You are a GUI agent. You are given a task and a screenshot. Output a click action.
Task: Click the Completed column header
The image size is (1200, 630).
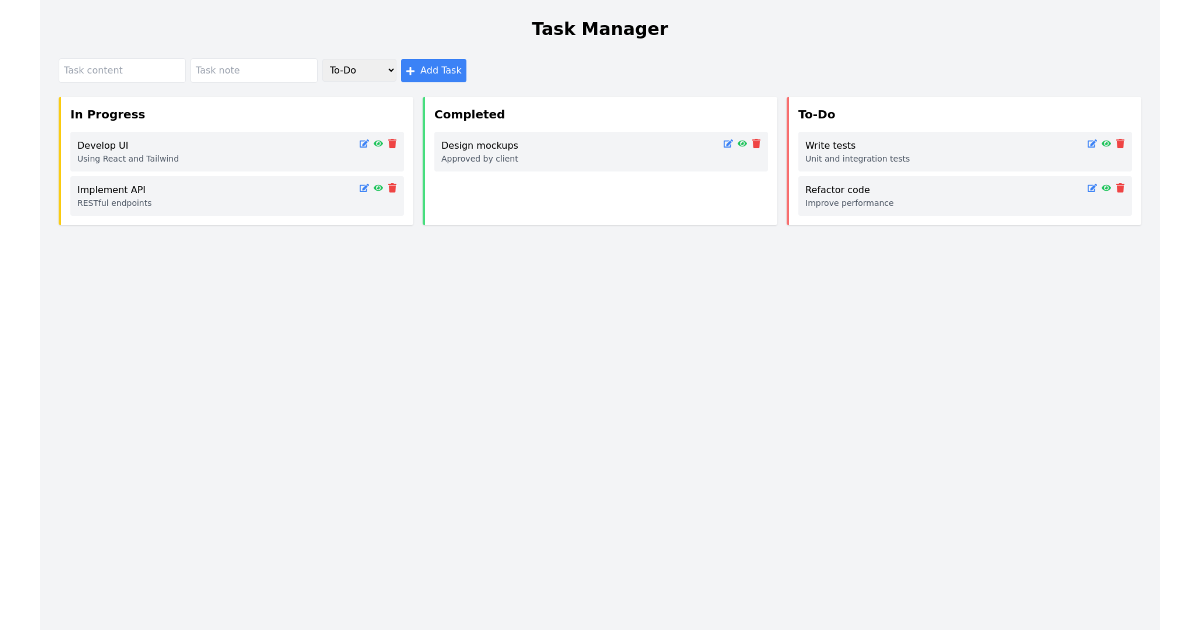[470, 114]
